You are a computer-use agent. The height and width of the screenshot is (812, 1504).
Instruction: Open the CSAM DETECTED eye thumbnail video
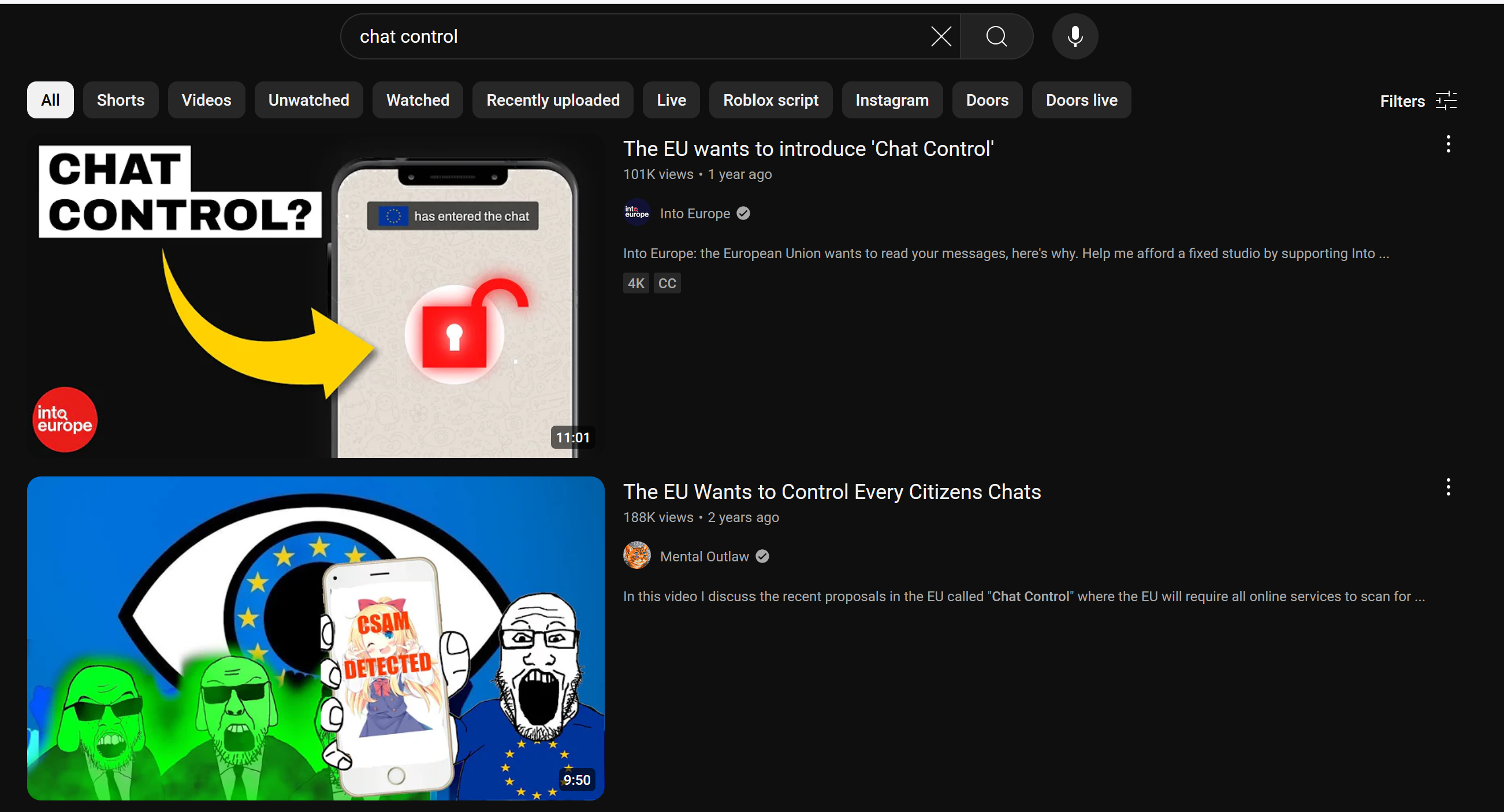pyautogui.click(x=315, y=638)
